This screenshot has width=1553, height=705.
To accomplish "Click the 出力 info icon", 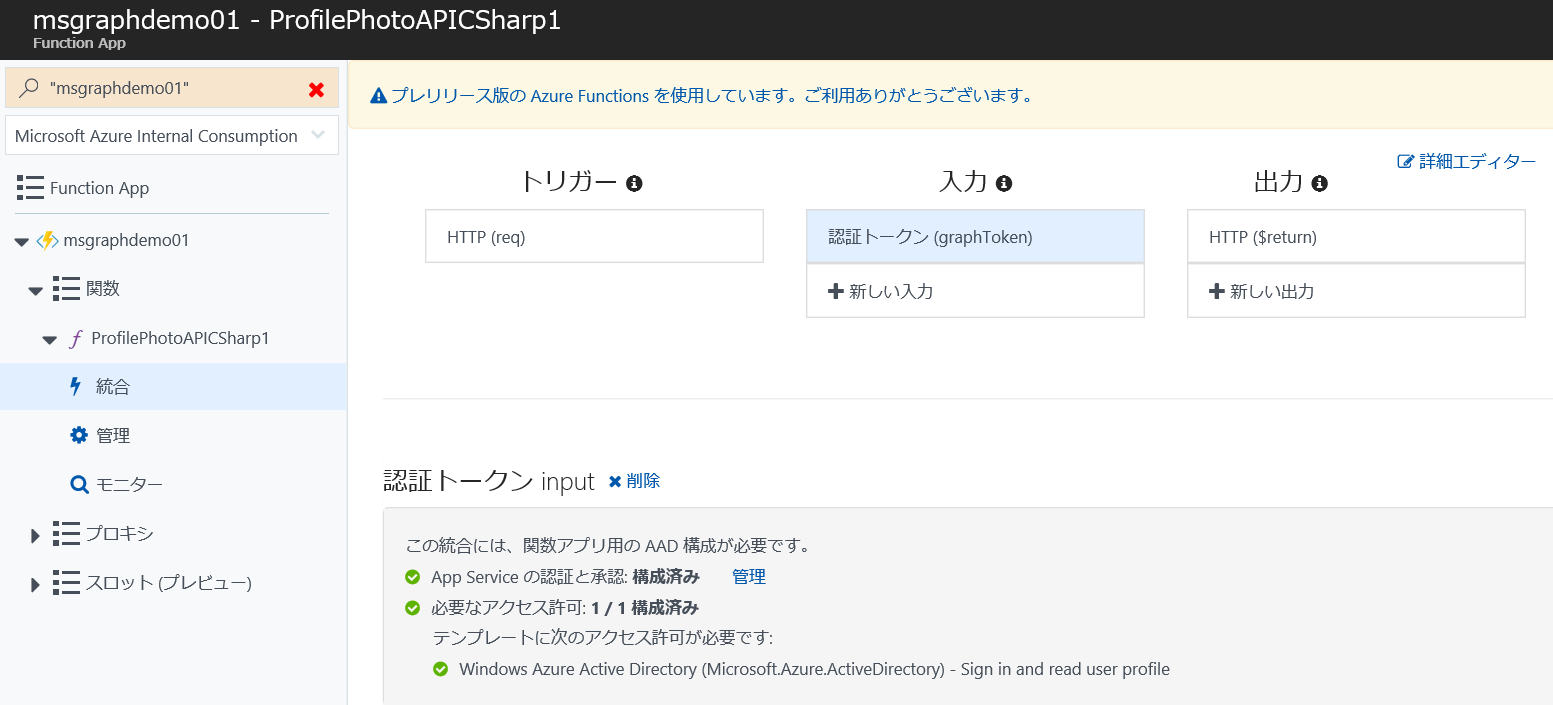I will [x=1322, y=183].
